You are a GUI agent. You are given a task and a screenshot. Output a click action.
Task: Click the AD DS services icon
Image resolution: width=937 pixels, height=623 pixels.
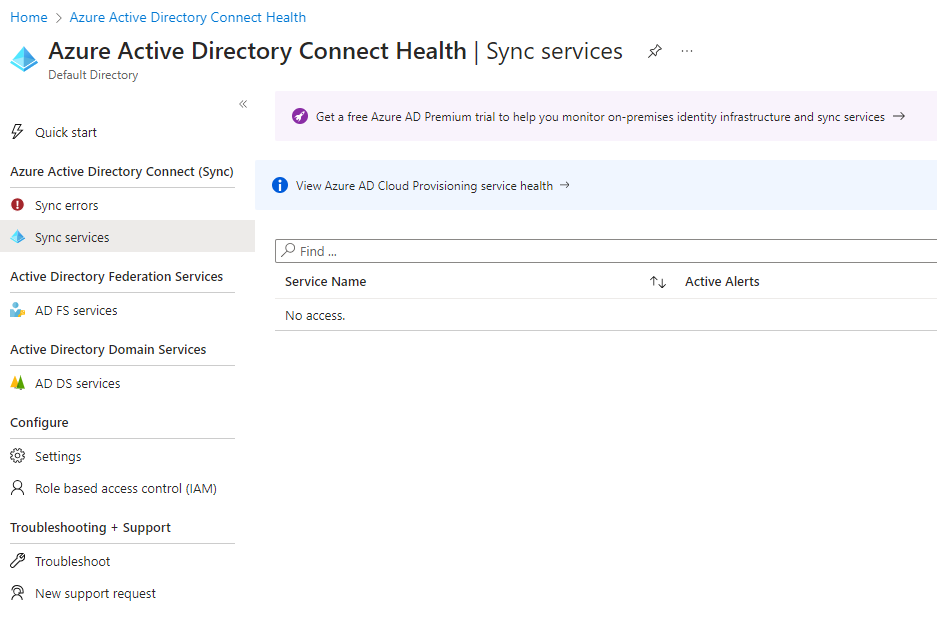17,383
